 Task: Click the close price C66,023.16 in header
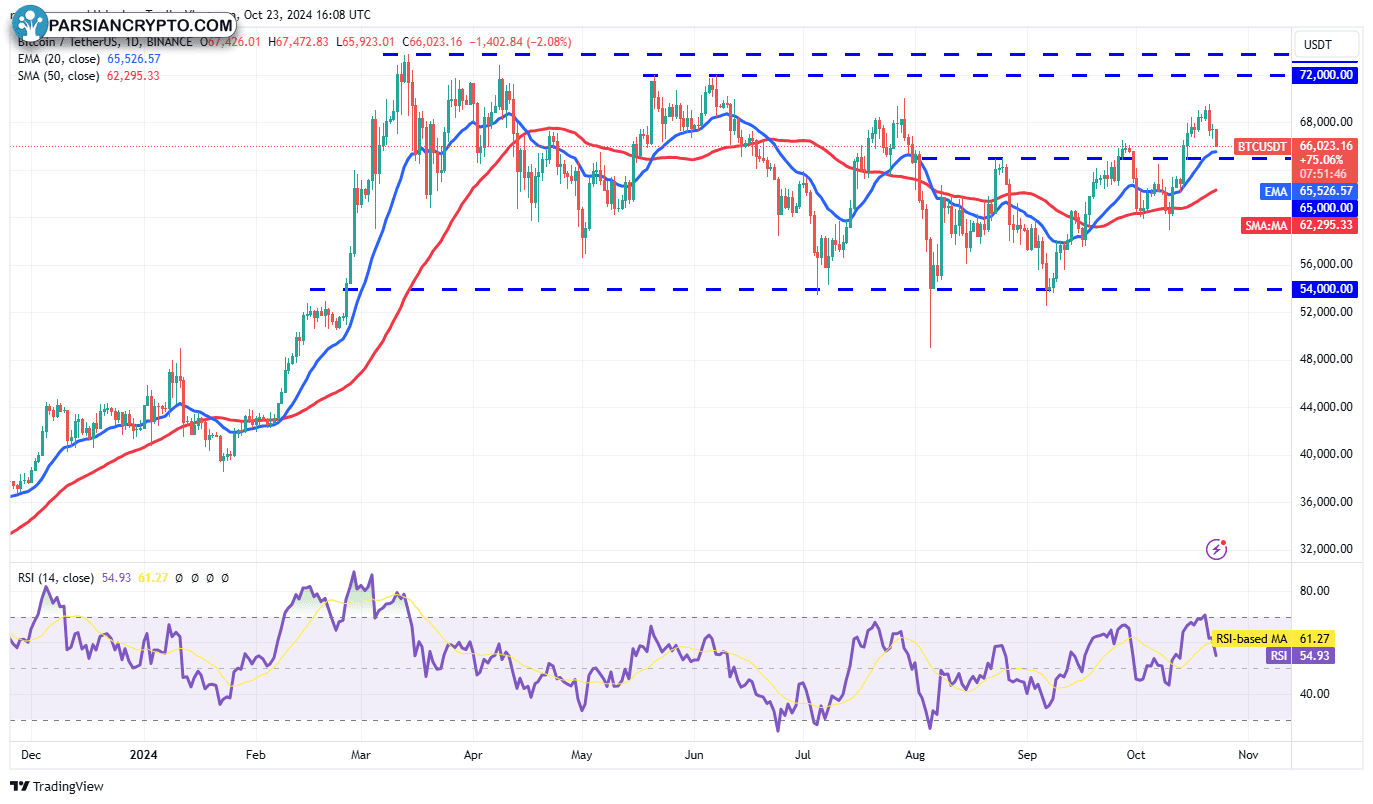tap(432, 42)
